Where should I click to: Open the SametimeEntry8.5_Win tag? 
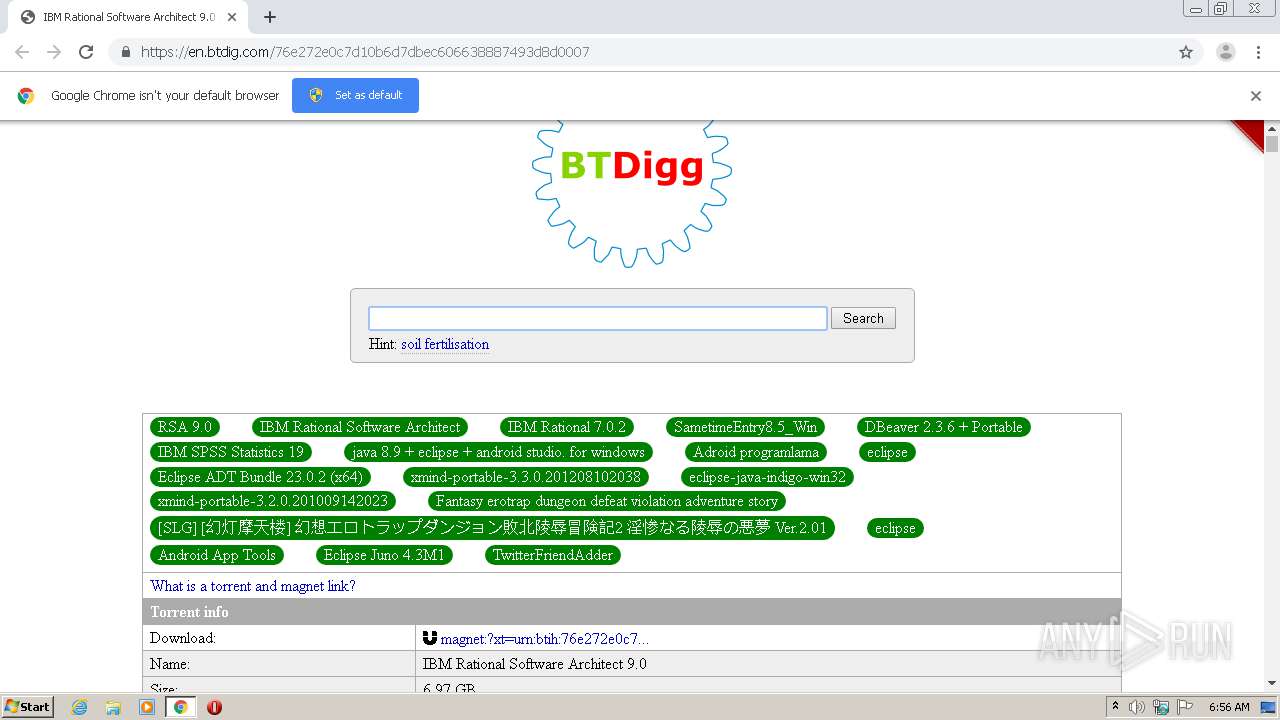(745, 427)
